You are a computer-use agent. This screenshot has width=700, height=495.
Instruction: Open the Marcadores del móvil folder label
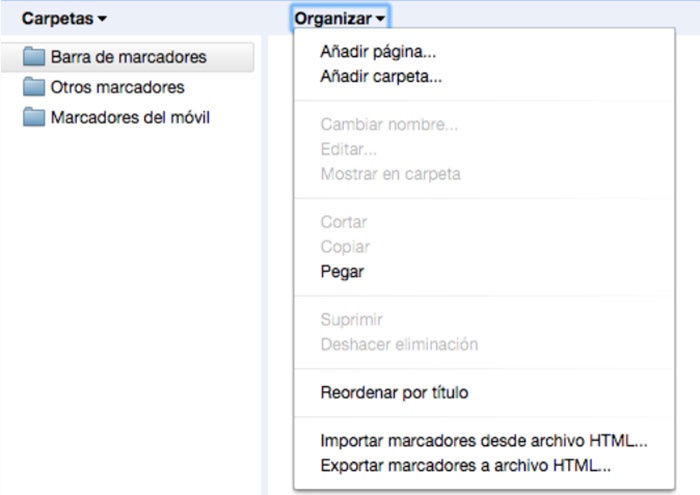[130, 118]
